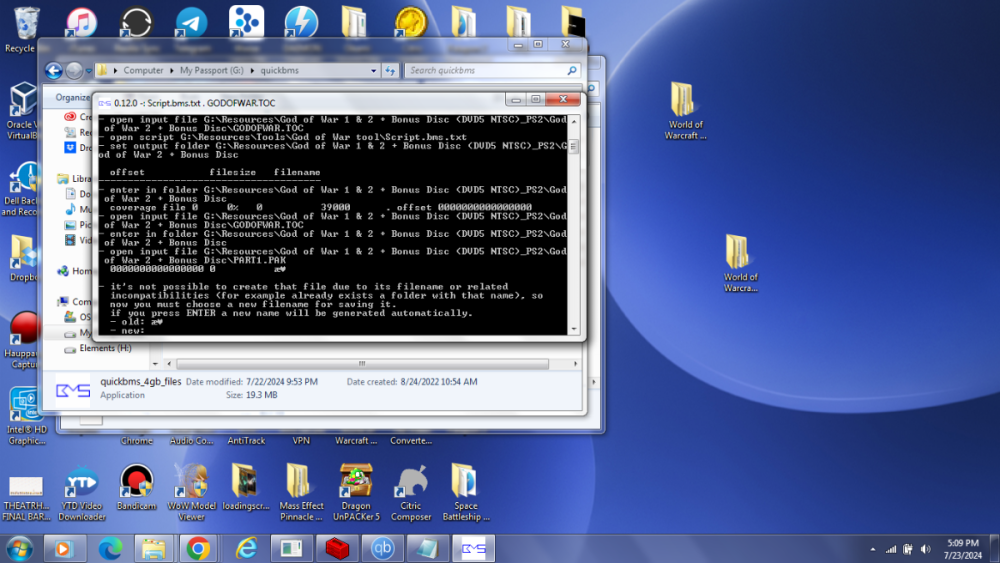Click the console vertical scrollbar down arrow

tap(573, 328)
